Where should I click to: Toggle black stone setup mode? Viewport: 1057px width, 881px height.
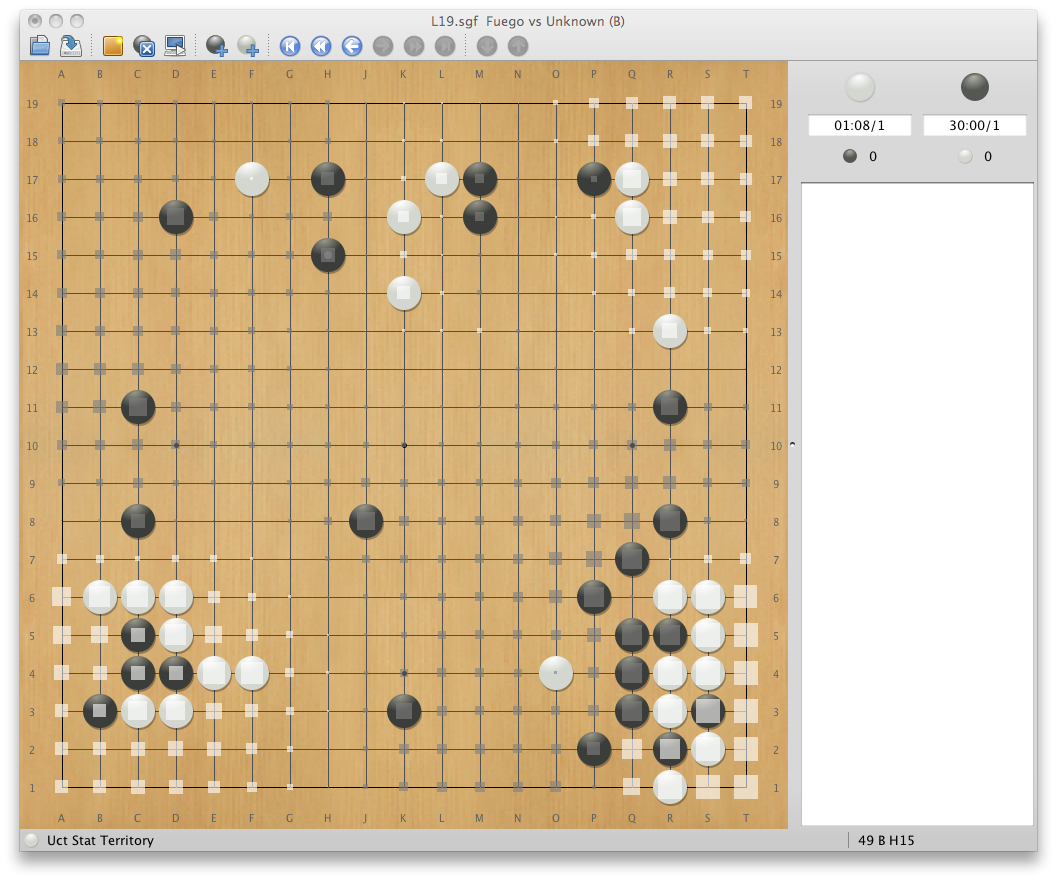217,45
